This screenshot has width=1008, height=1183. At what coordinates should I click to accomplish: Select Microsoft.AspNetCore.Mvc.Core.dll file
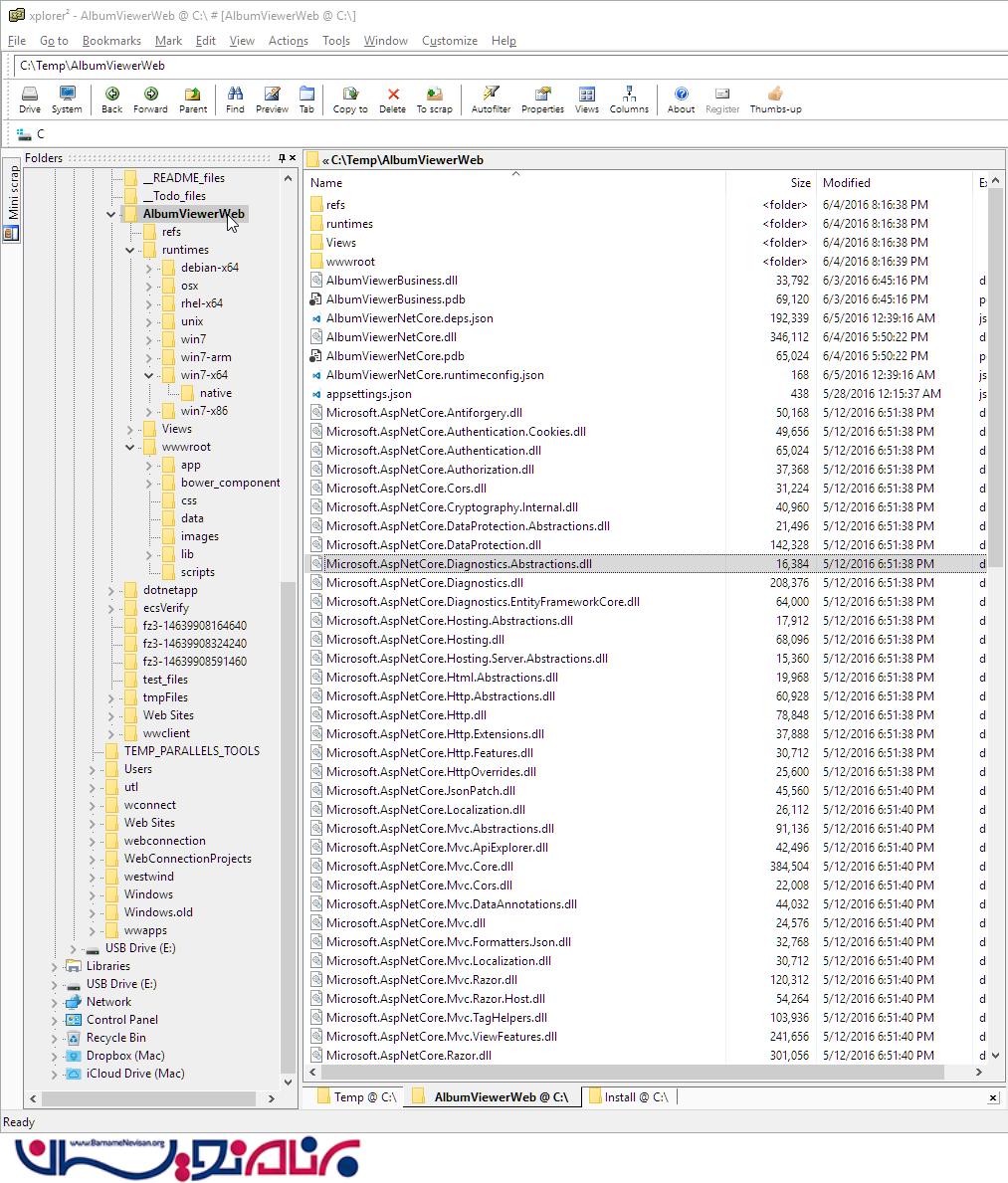tap(420, 867)
